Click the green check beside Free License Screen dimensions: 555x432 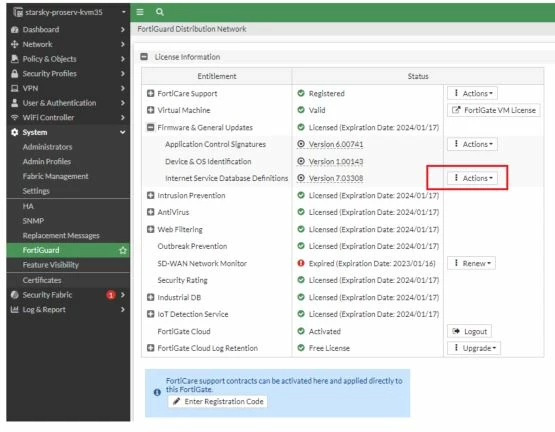coord(301,348)
